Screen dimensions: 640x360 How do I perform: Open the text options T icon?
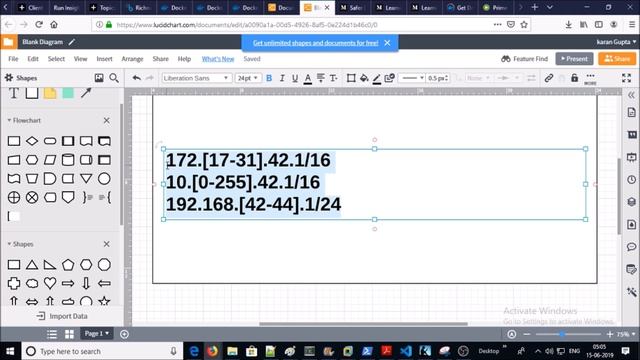[x=333, y=78]
